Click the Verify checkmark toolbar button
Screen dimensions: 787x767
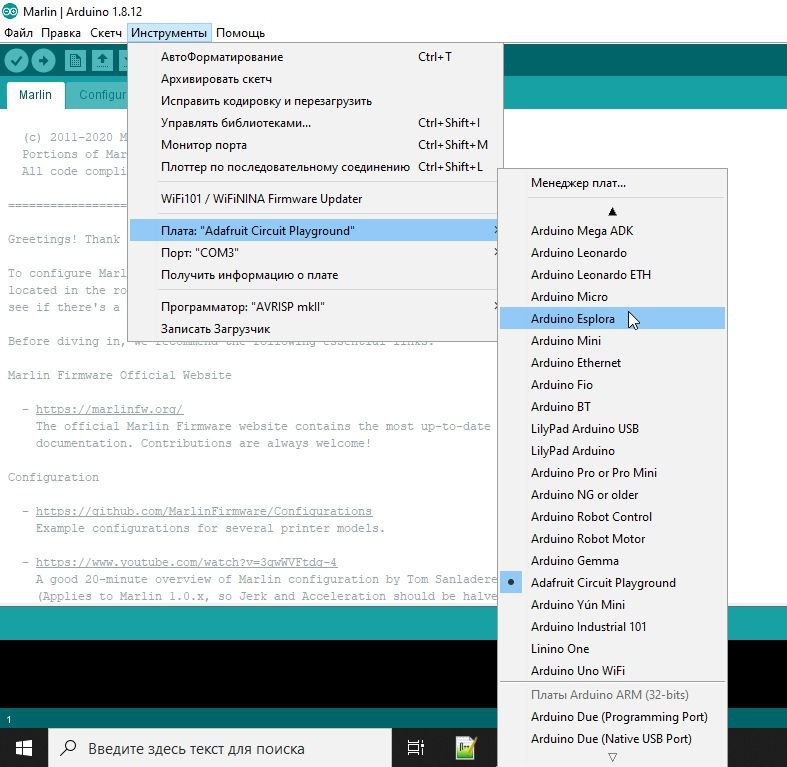[x=17, y=61]
